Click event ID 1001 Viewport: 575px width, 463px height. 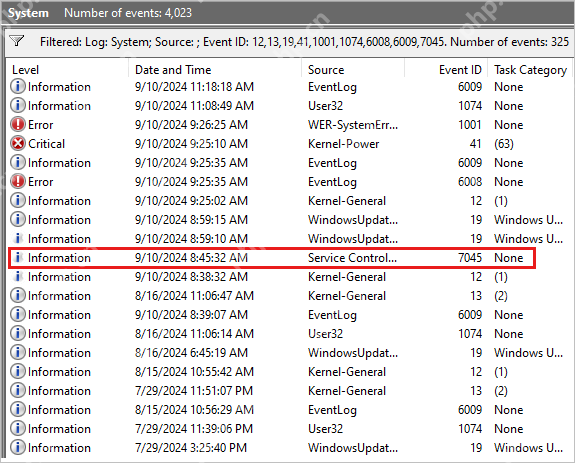(470, 125)
